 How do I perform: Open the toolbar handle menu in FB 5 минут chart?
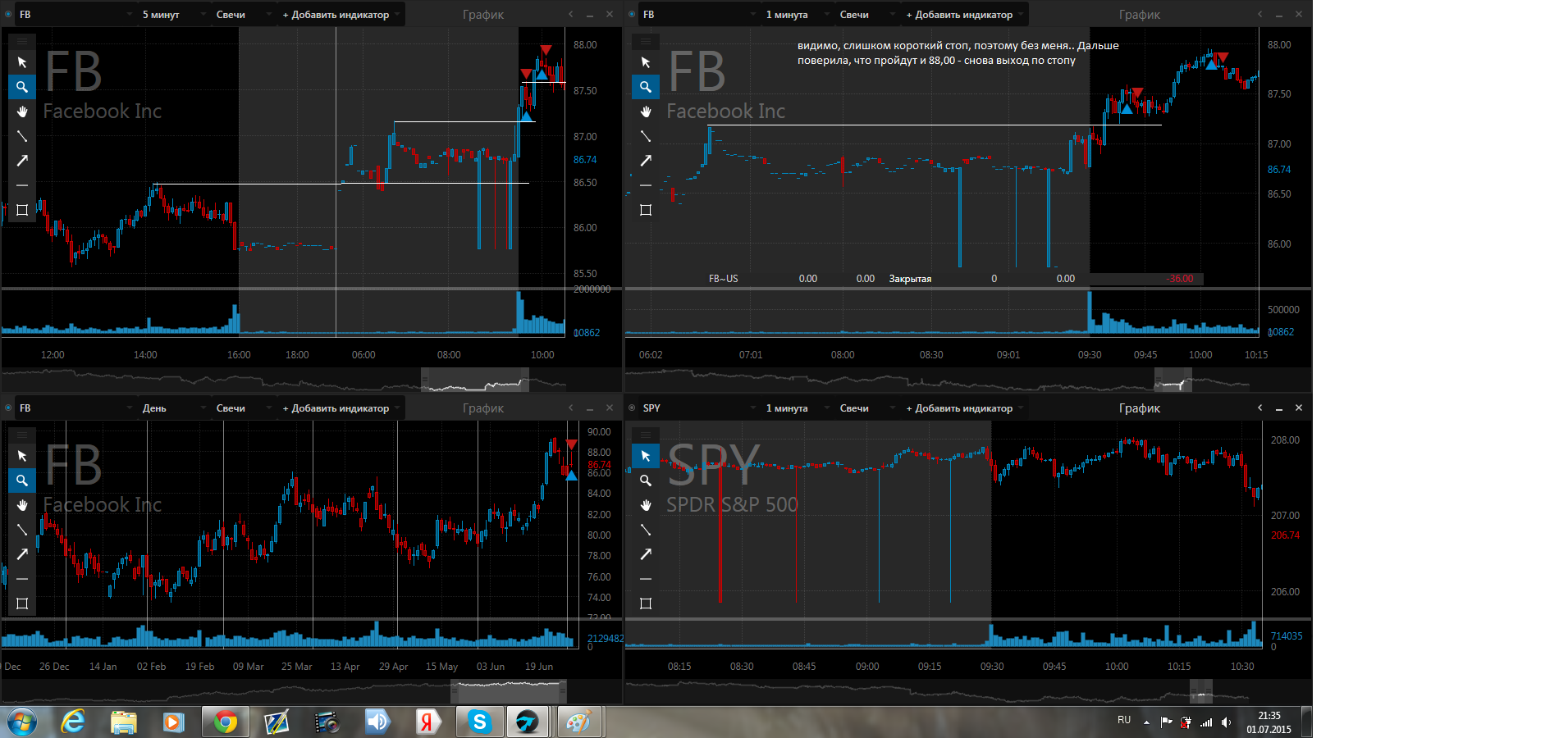pyautogui.click(x=22, y=41)
